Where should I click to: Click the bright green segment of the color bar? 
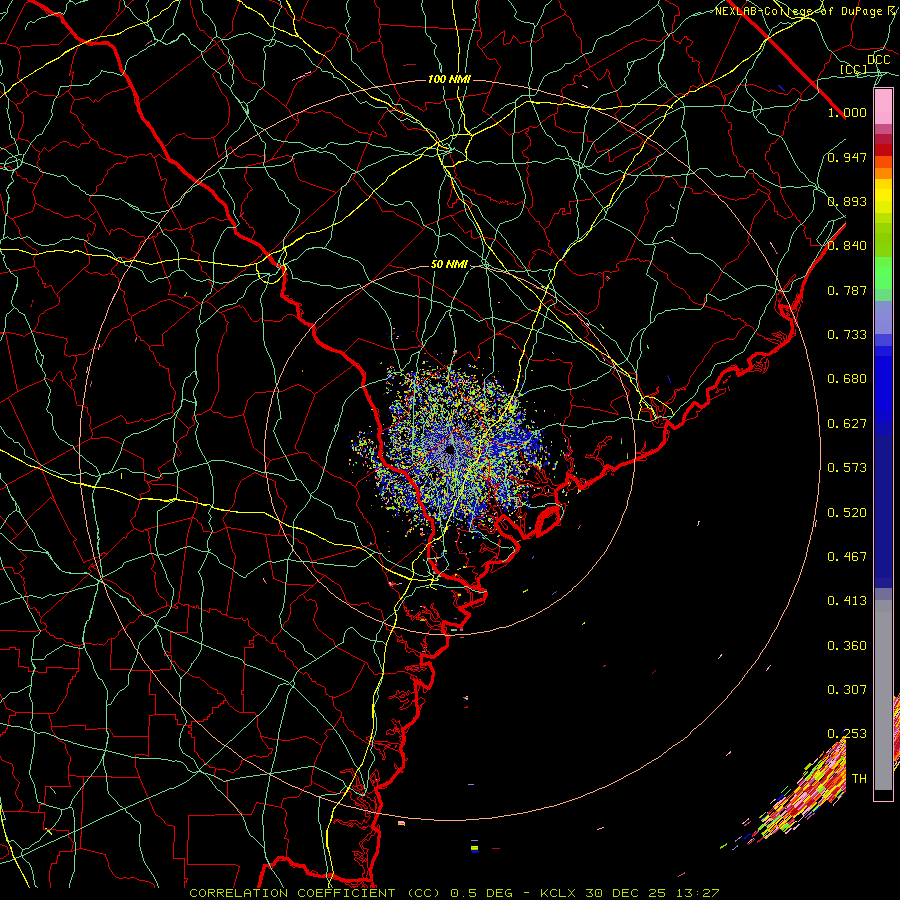(x=883, y=273)
